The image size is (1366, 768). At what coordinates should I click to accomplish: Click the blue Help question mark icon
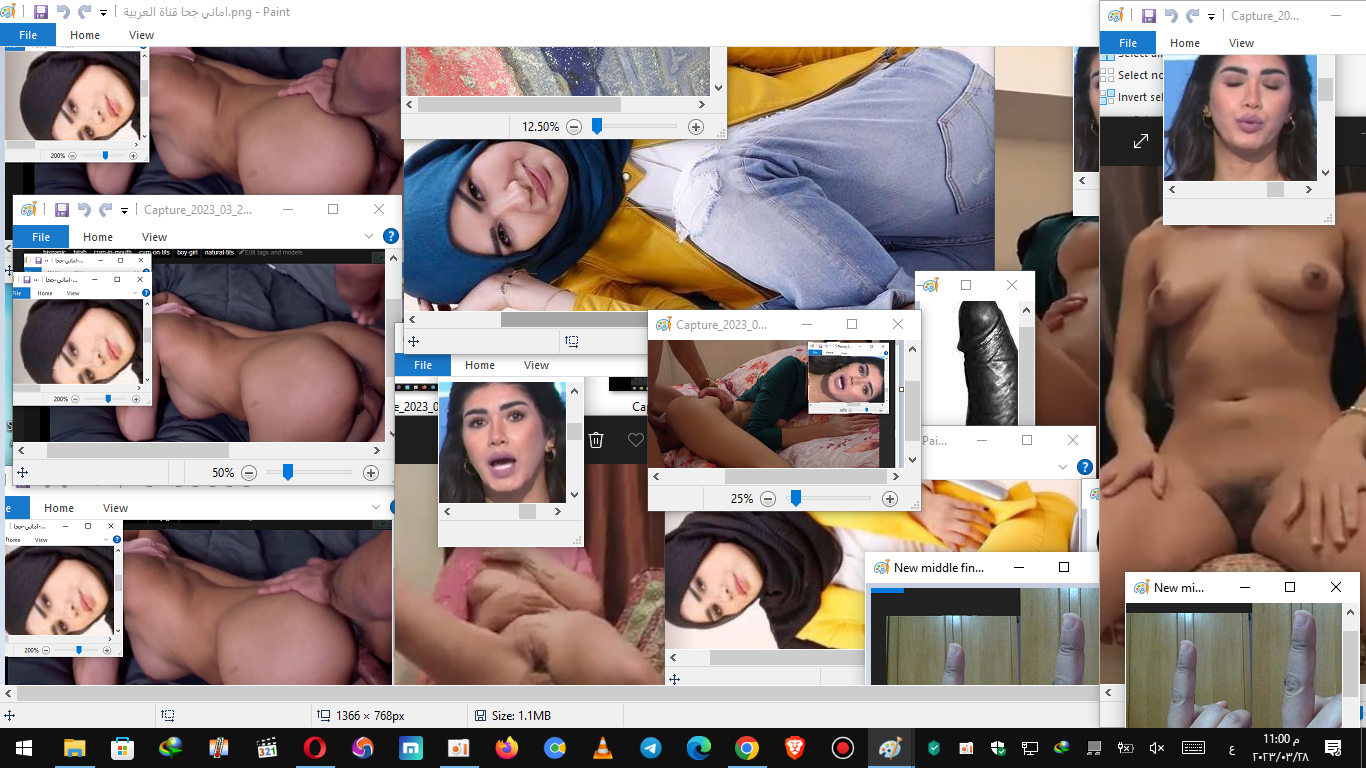click(391, 237)
